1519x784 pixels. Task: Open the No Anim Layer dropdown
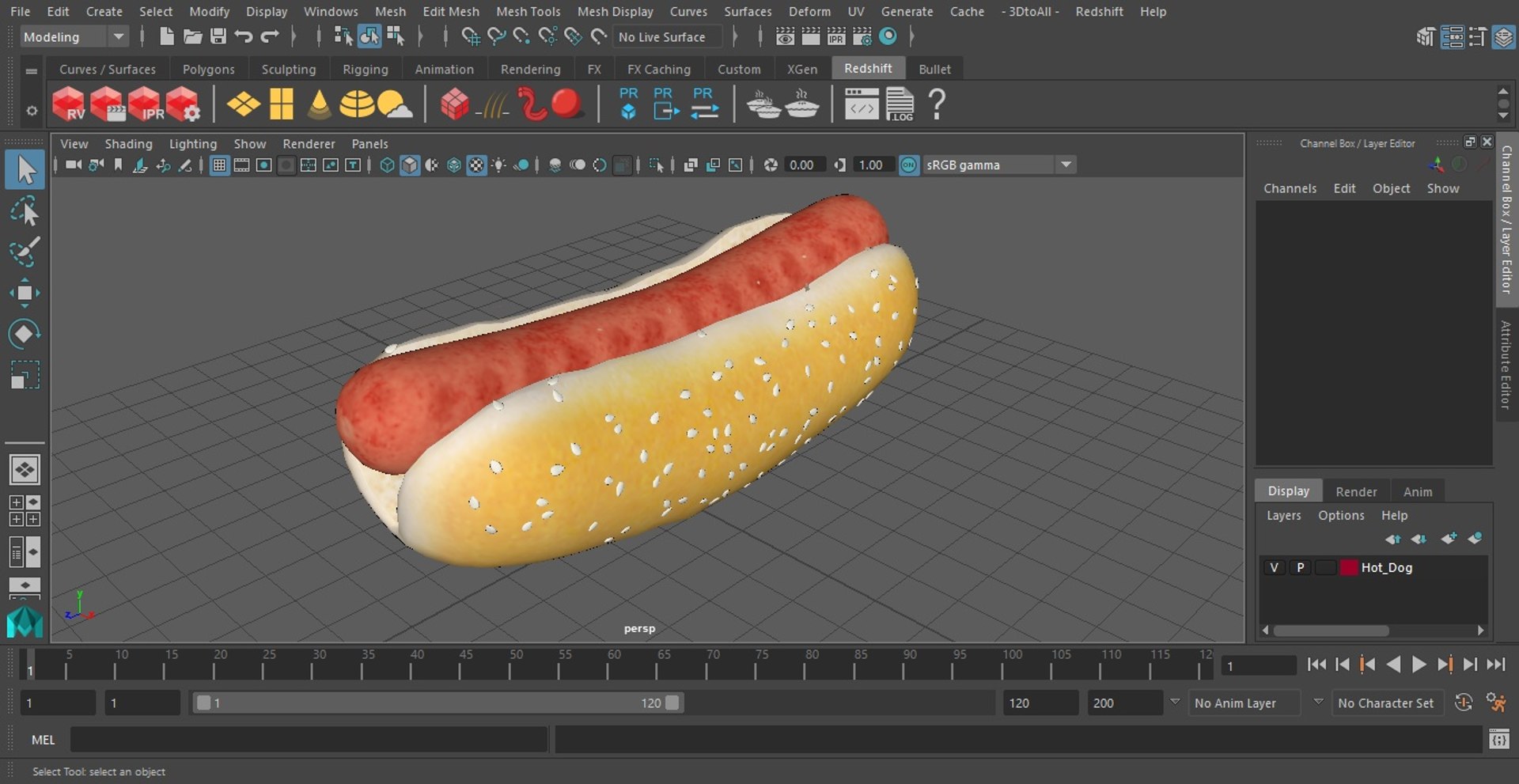tap(1245, 703)
